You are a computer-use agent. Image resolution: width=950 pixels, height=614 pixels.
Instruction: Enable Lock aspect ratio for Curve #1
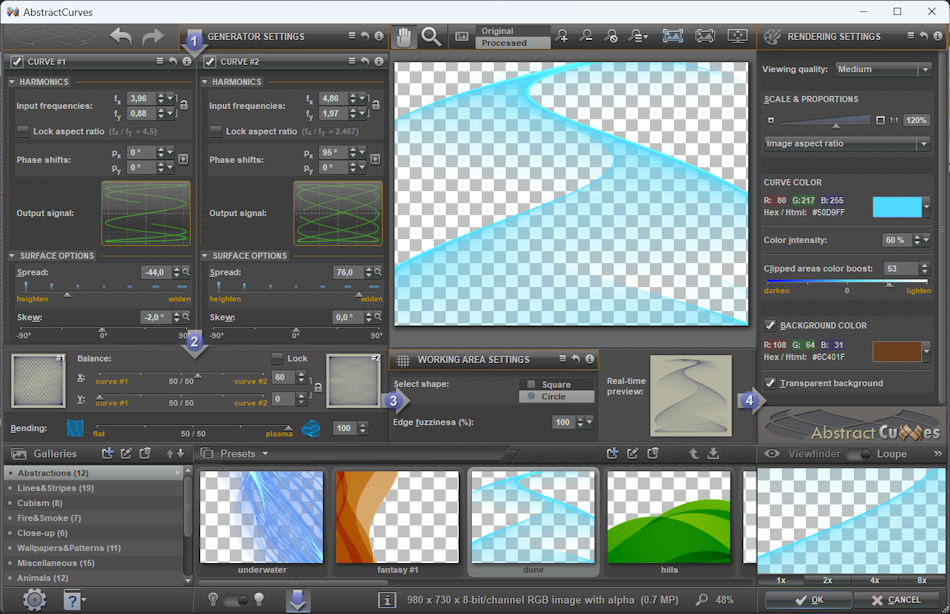tap(23, 131)
